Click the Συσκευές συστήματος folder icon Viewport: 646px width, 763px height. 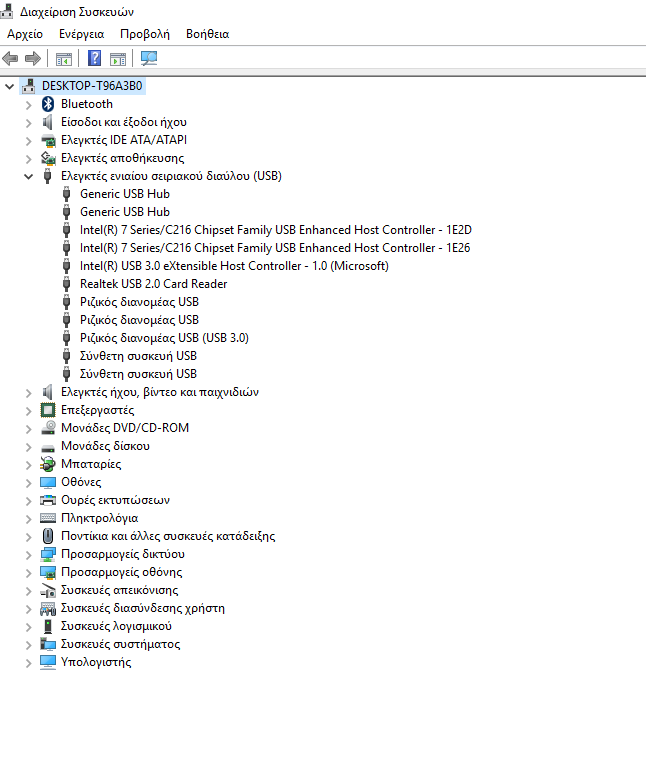tap(48, 644)
